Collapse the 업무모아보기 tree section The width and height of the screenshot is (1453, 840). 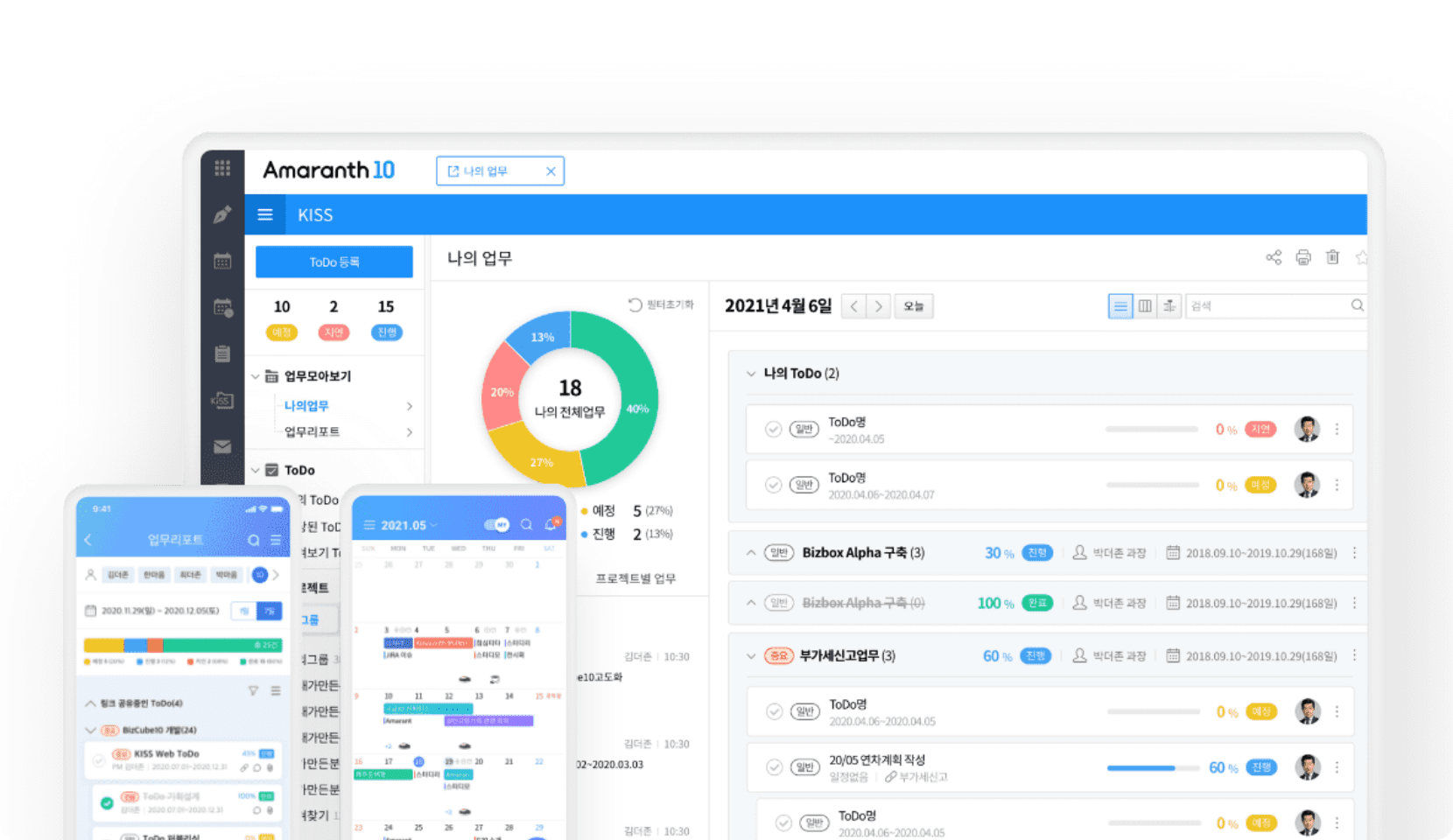[x=256, y=376]
